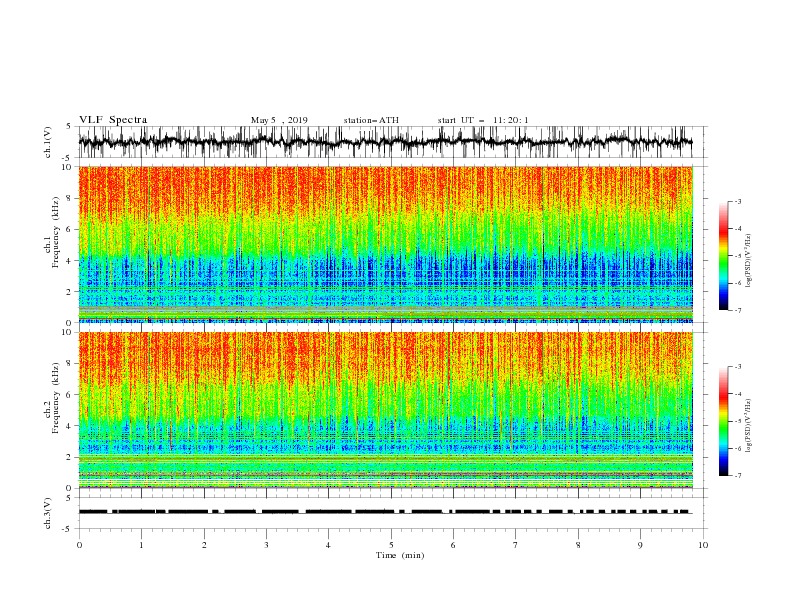Click the "station=ATH" header label

click(371, 120)
